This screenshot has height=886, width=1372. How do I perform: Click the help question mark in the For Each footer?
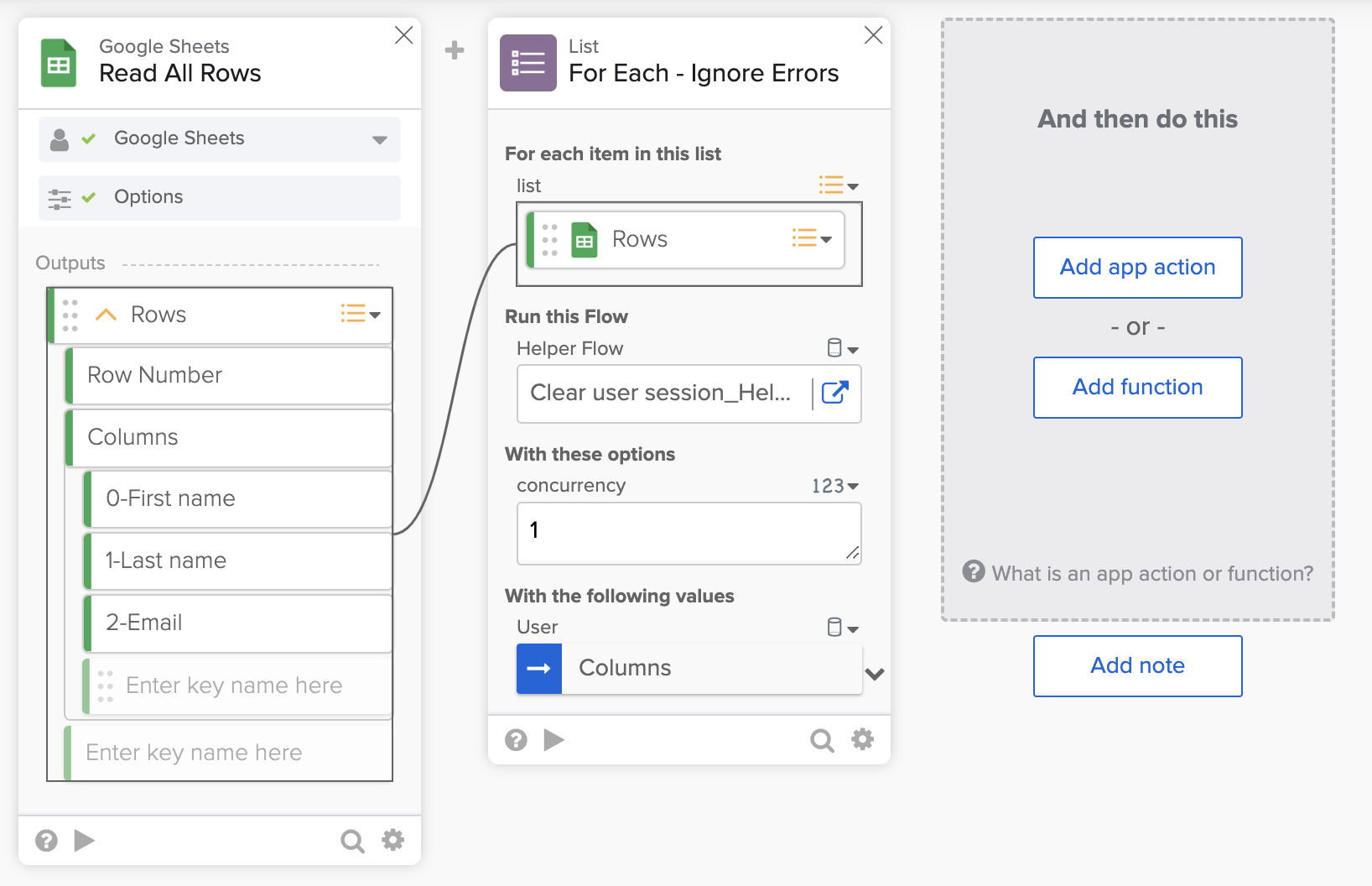click(515, 740)
